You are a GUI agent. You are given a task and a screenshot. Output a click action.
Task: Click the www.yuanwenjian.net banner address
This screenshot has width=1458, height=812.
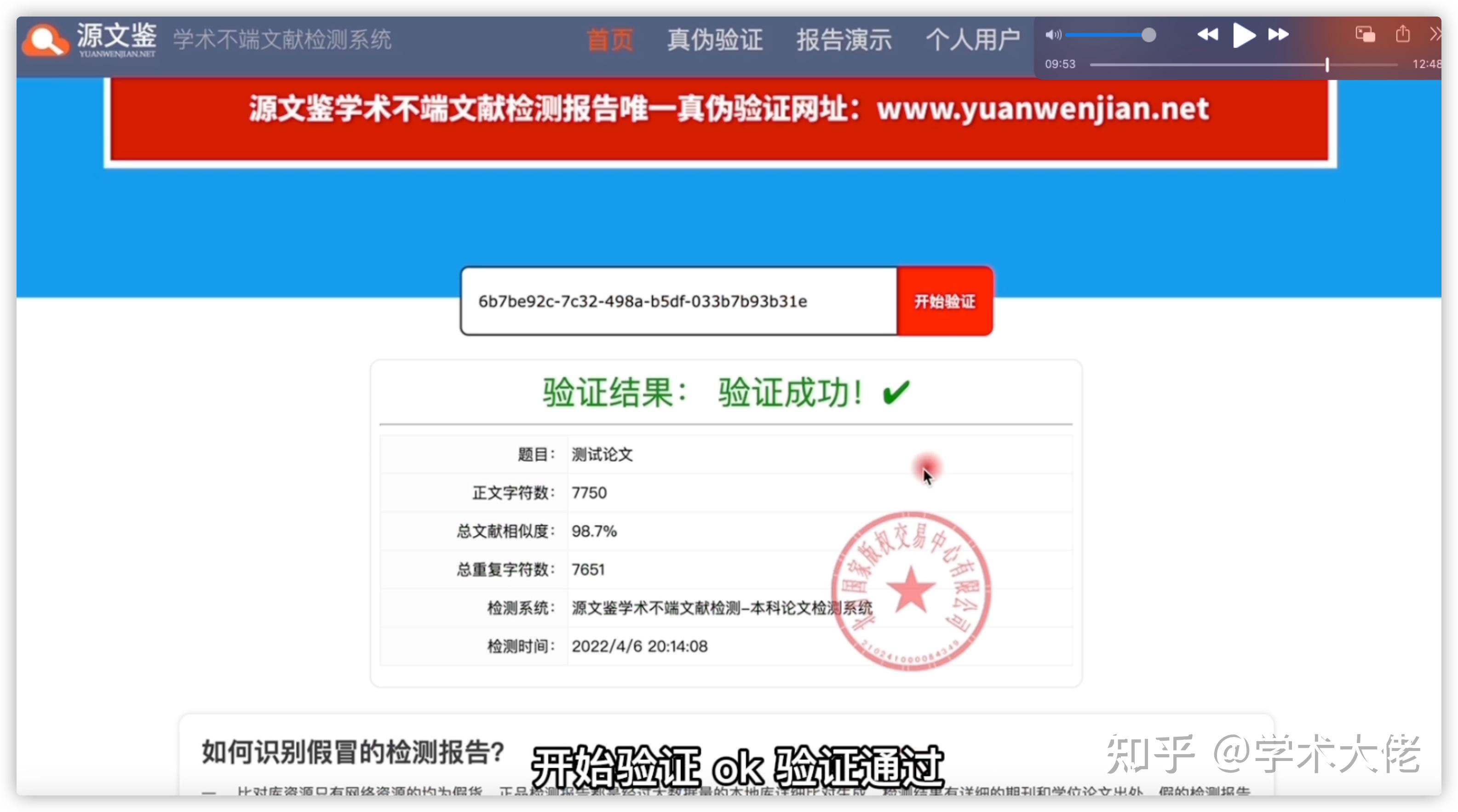tap(1043, 109)
